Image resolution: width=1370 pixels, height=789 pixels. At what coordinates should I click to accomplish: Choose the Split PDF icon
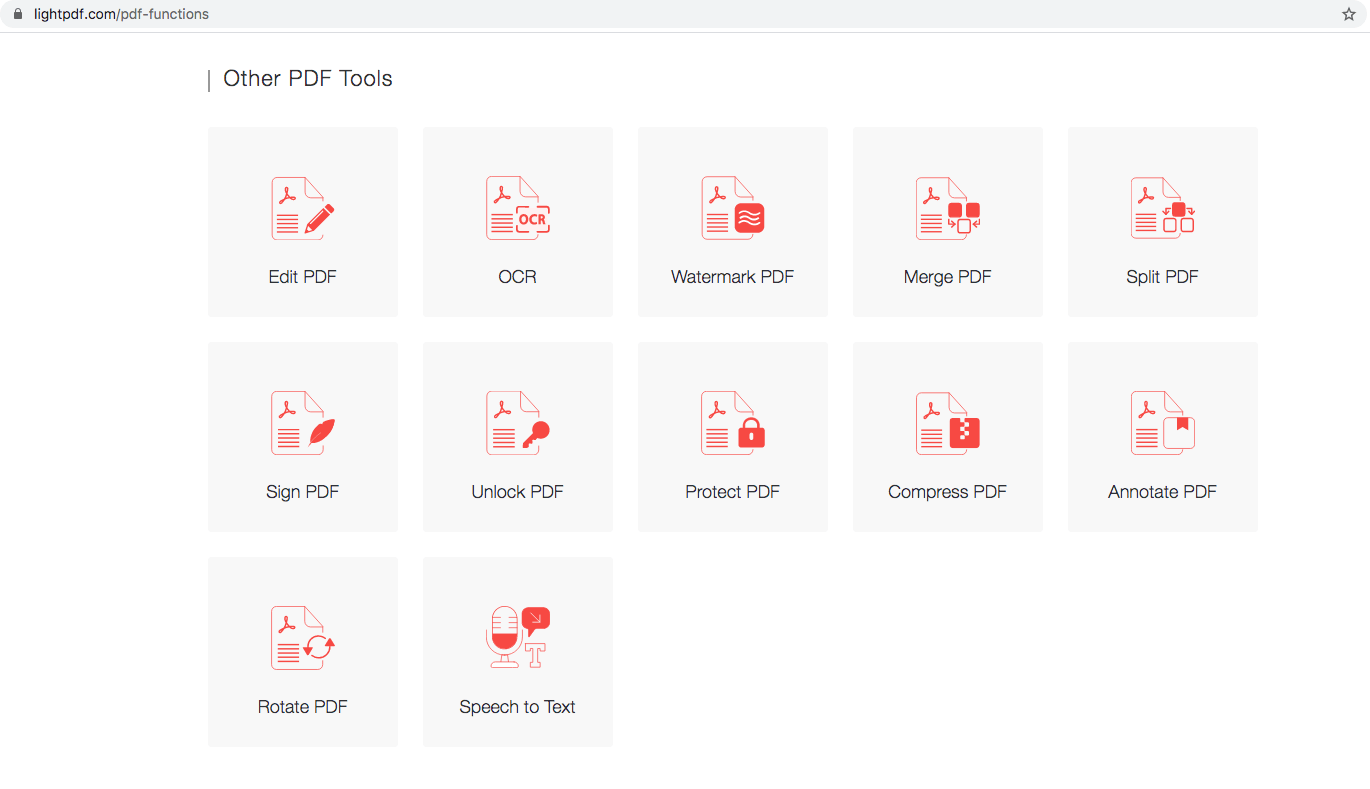[x=1163, y=208]
